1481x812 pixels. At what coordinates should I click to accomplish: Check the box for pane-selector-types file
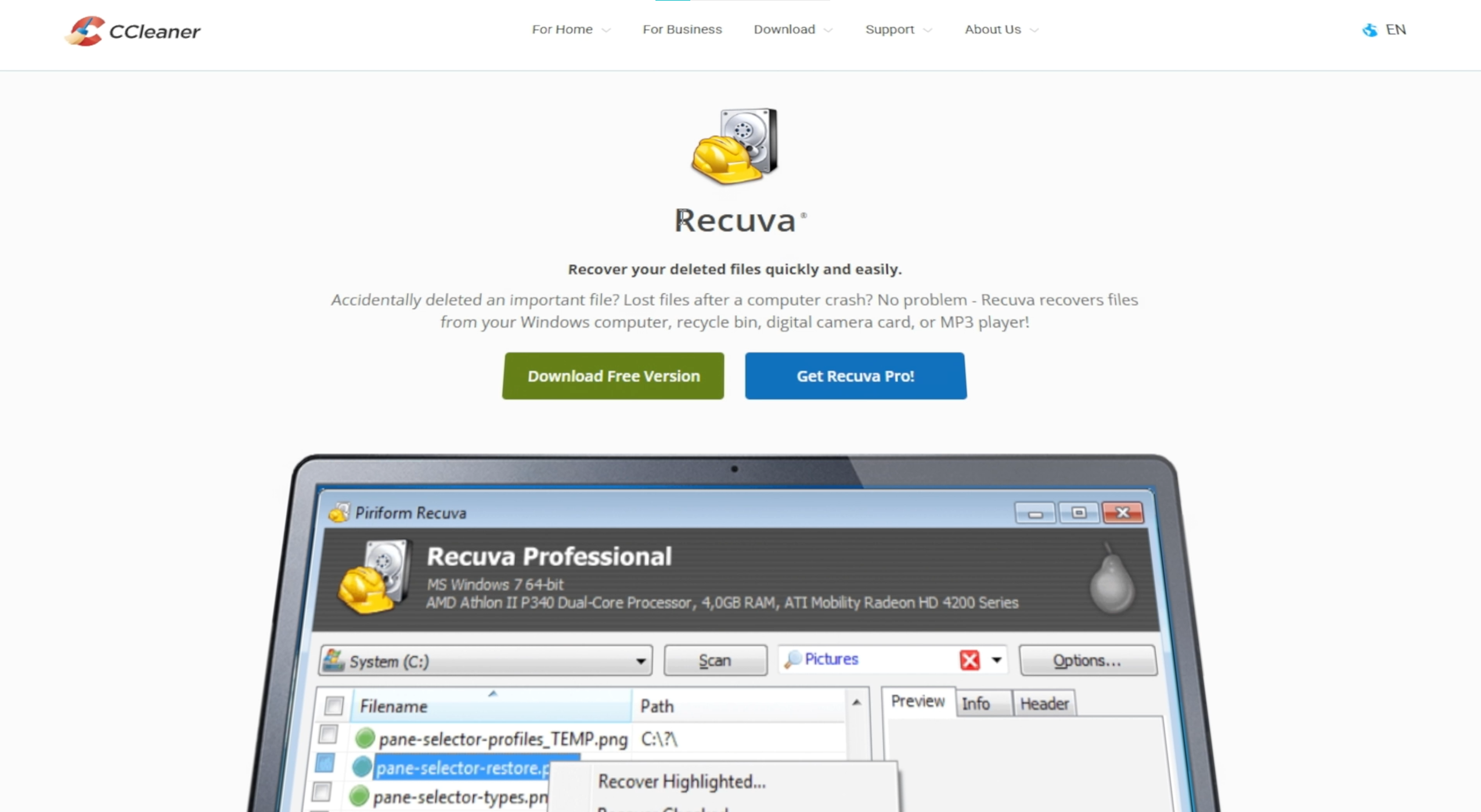[321, 792]
